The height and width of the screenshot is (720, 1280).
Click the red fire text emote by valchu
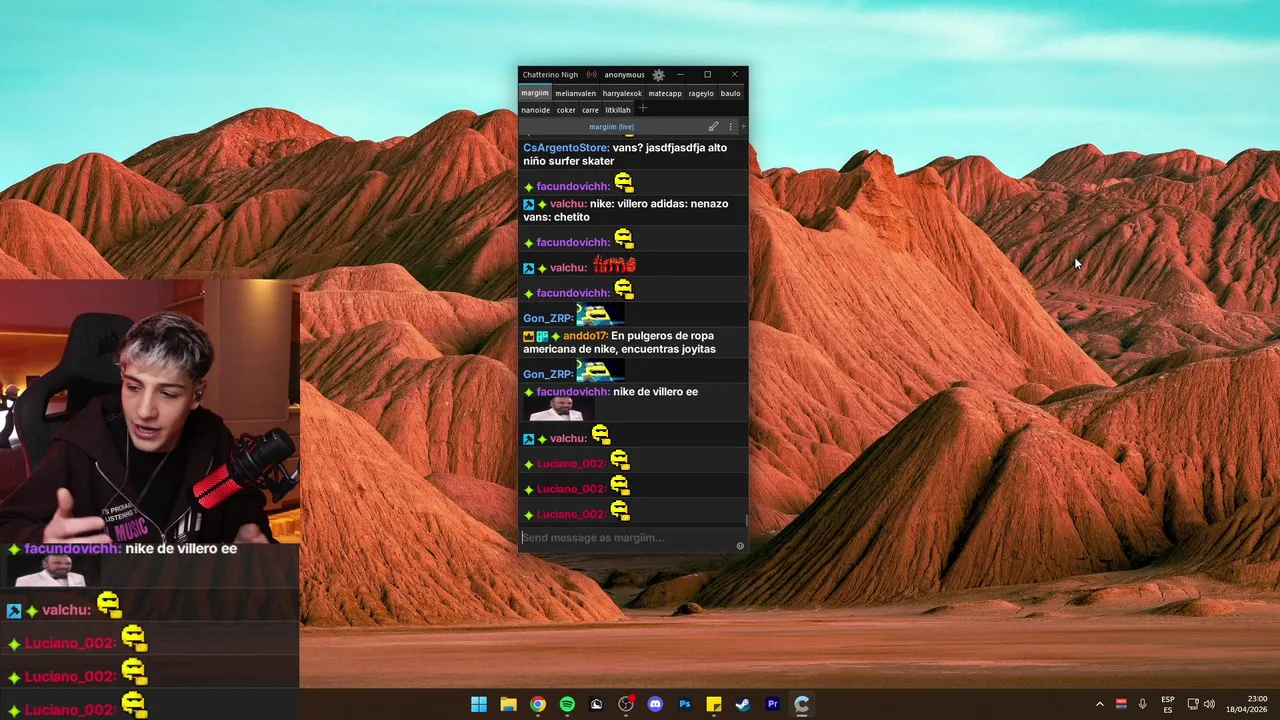click(x=614, y=265)
